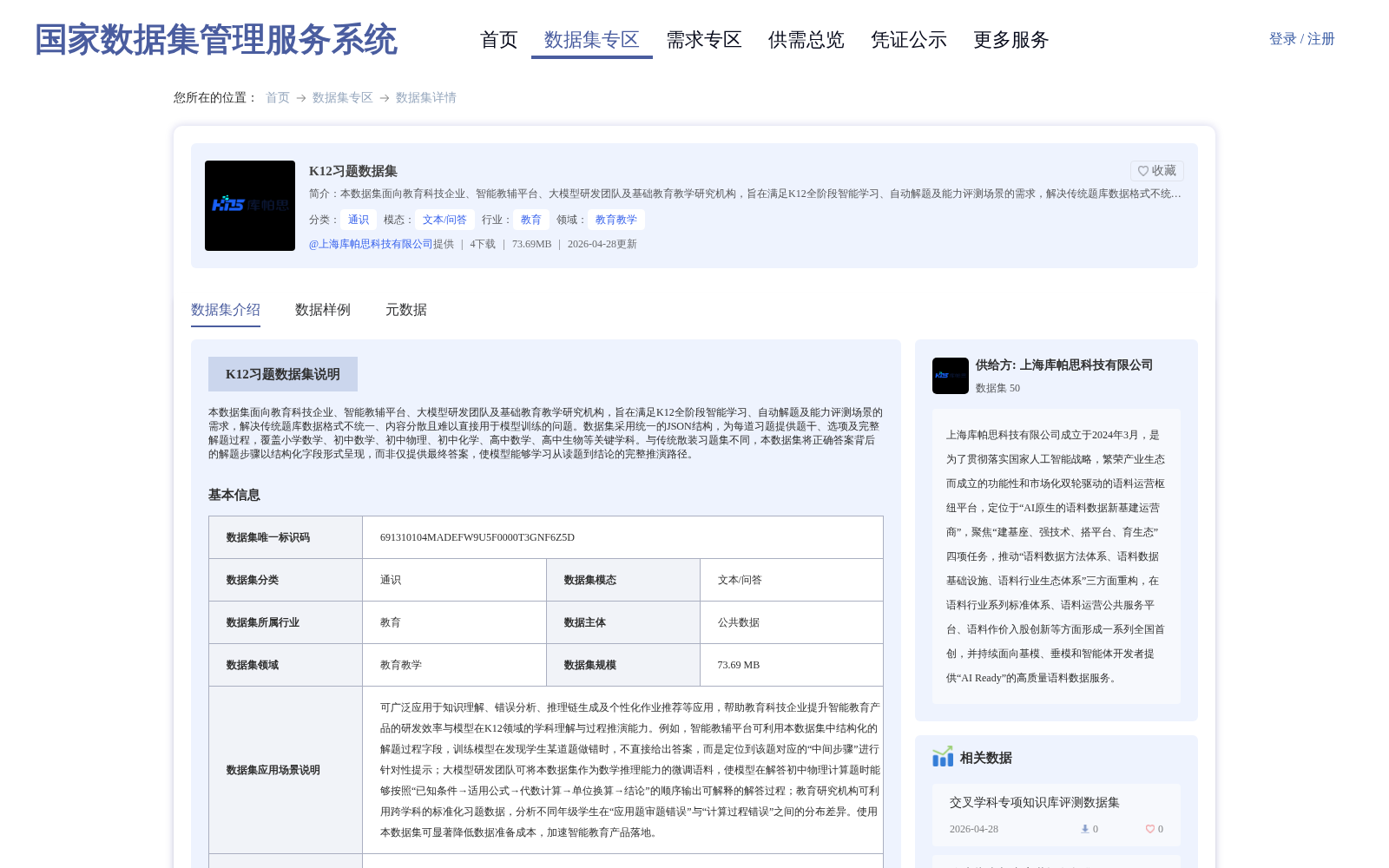Click the 数据集主体 table label
This screenshot has height=868, width=1389.
pos(585,622)
